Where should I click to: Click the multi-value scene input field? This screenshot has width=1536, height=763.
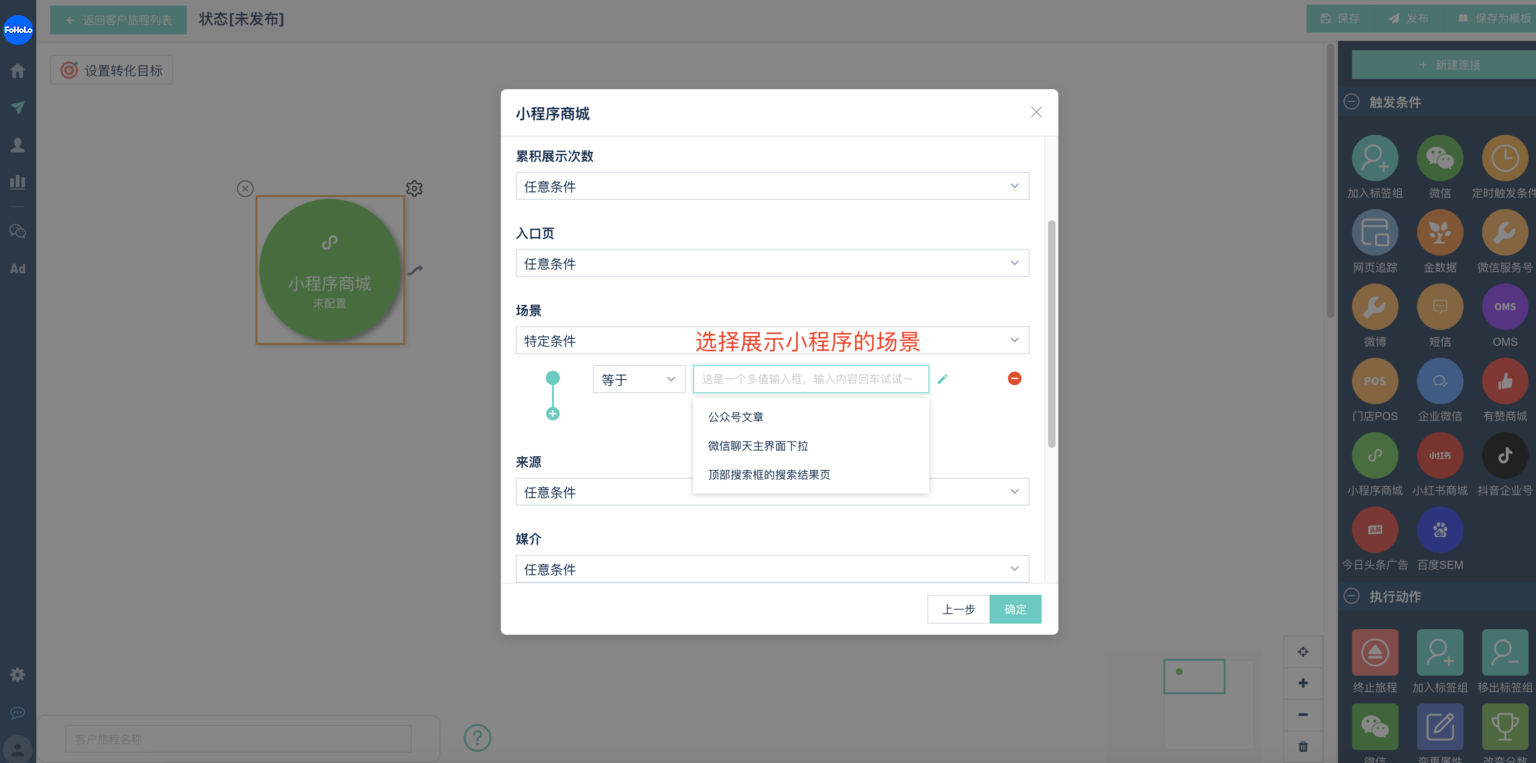(x=810, y=379)
